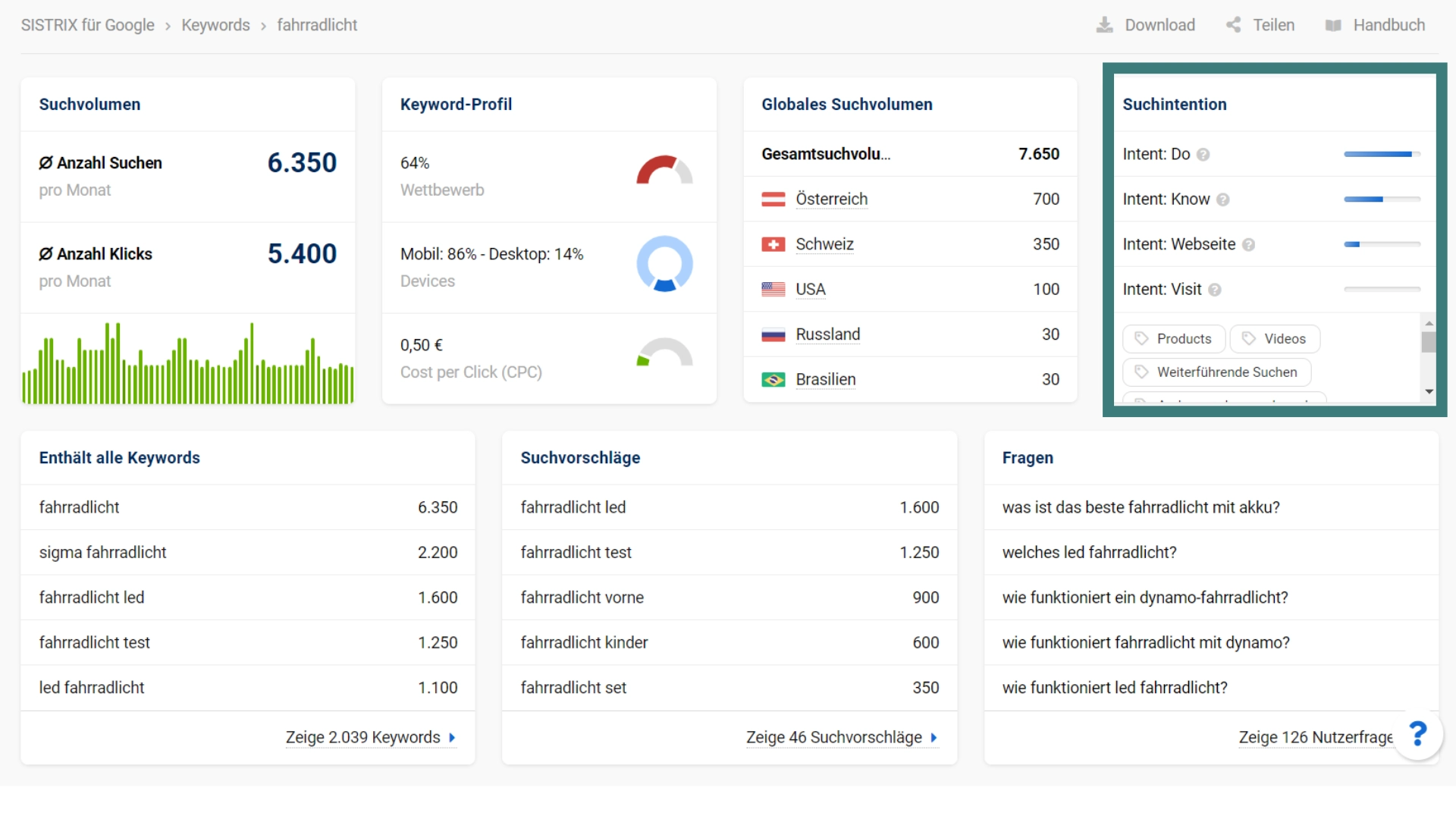Image resolution: width=1456 pixels, height=819 pixels.
Task: Click the Products tag icon in Suchintention
Action: pyautogui.click(x=1142, y=338)
